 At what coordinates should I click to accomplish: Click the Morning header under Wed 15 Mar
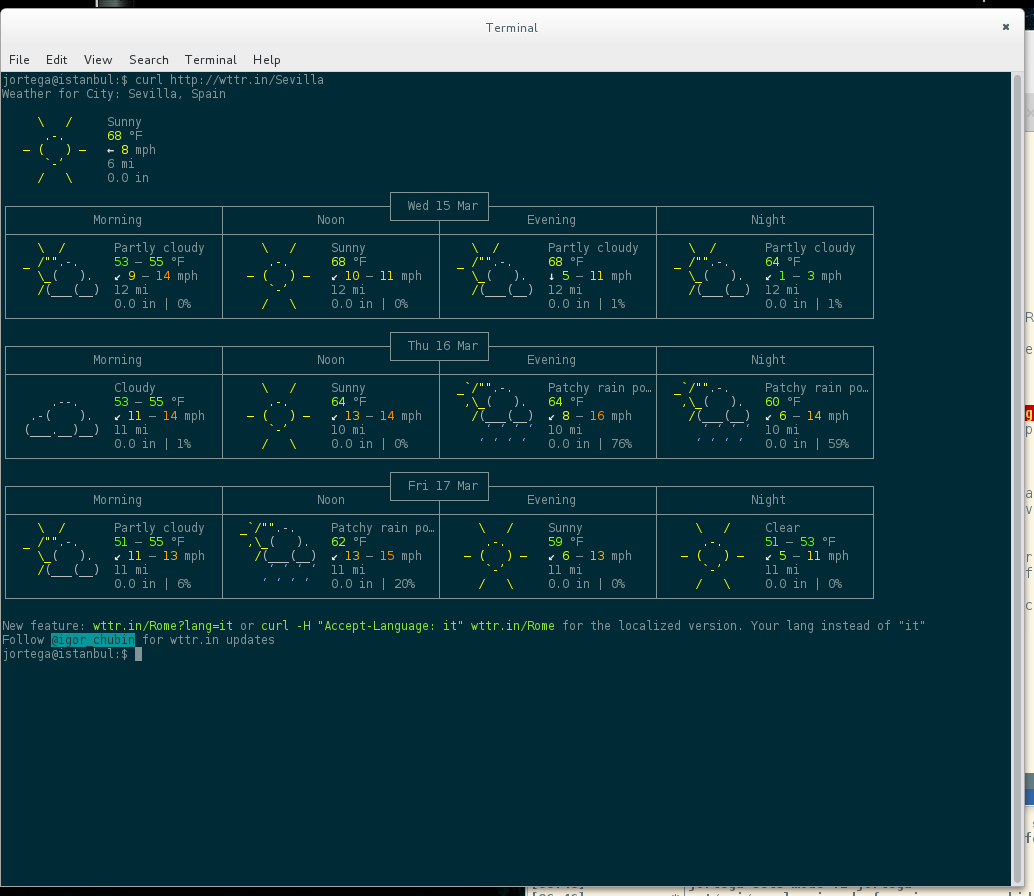(x=117, y=220)
